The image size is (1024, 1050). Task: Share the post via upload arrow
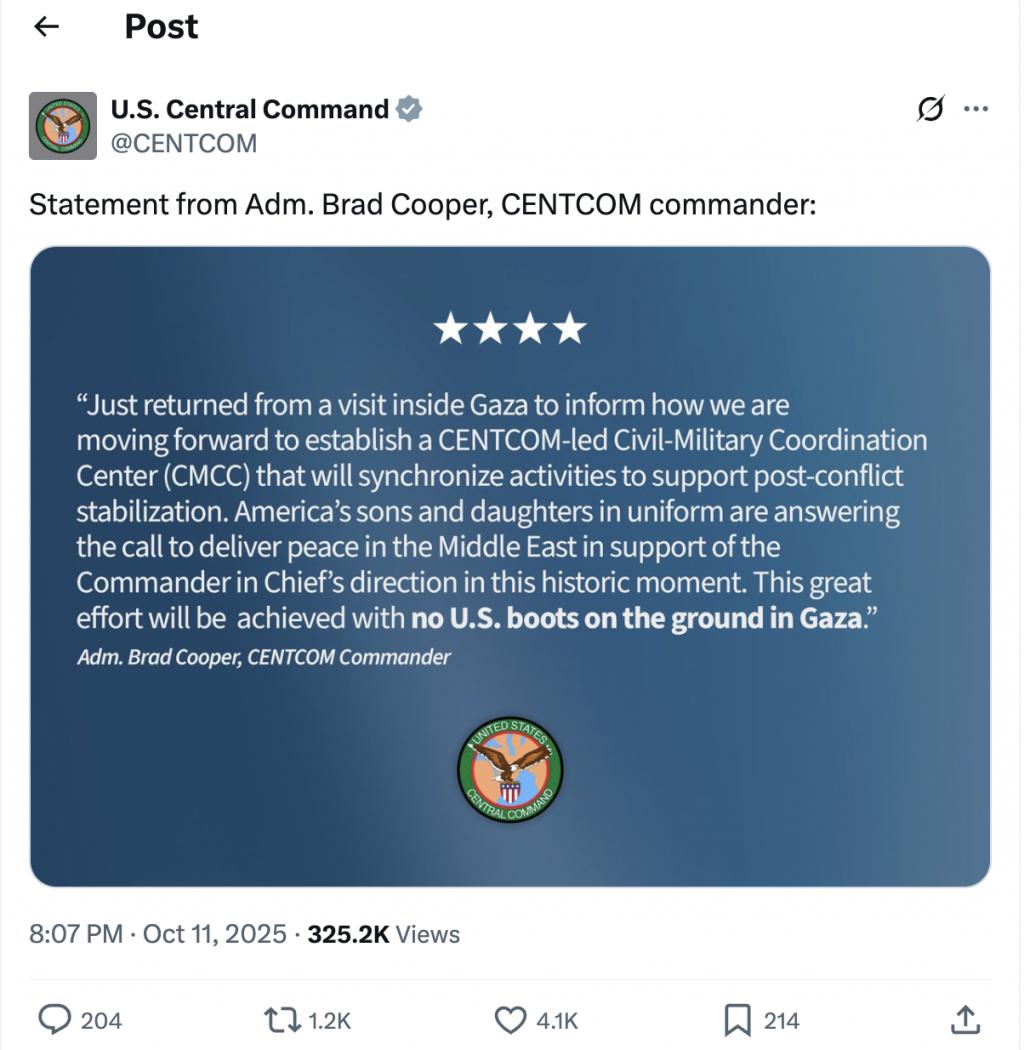964,1020
